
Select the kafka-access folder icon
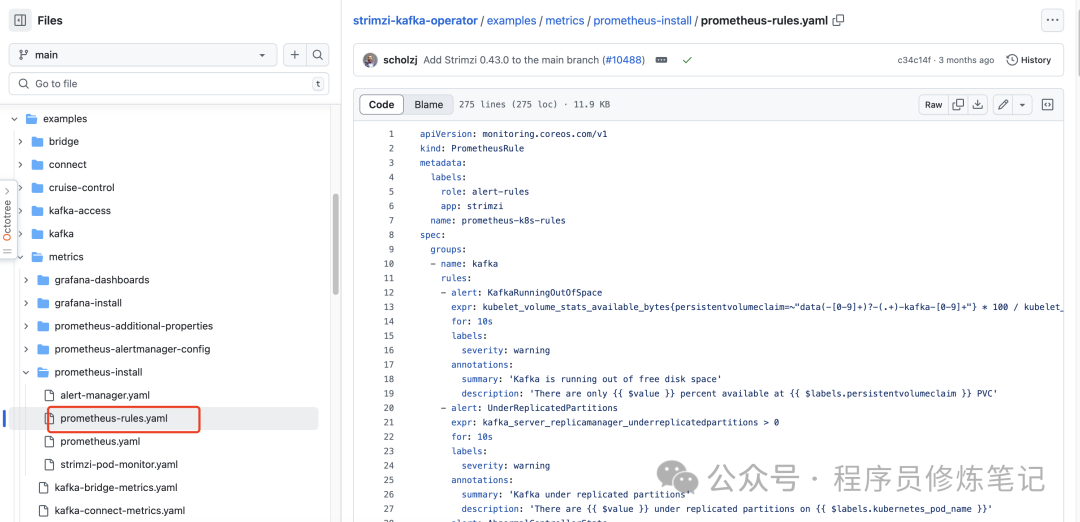37,211
